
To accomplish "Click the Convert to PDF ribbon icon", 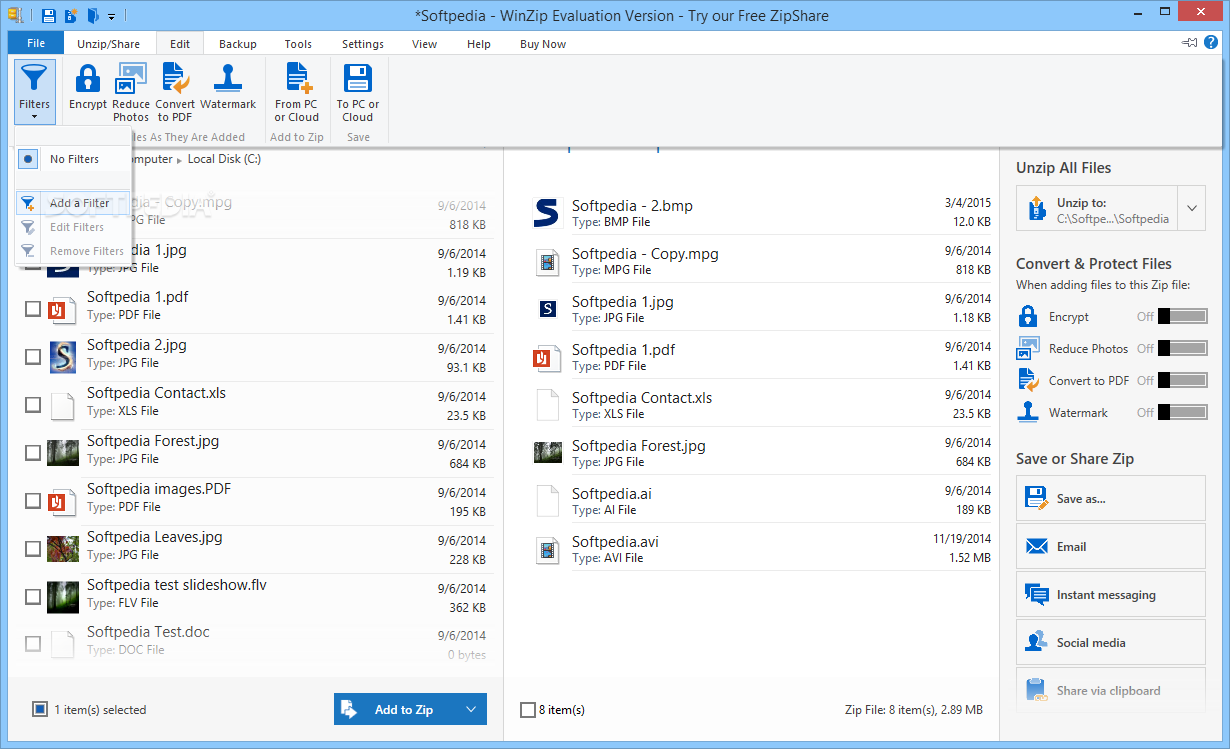I will pyautogui.click(x=176, y=79).
